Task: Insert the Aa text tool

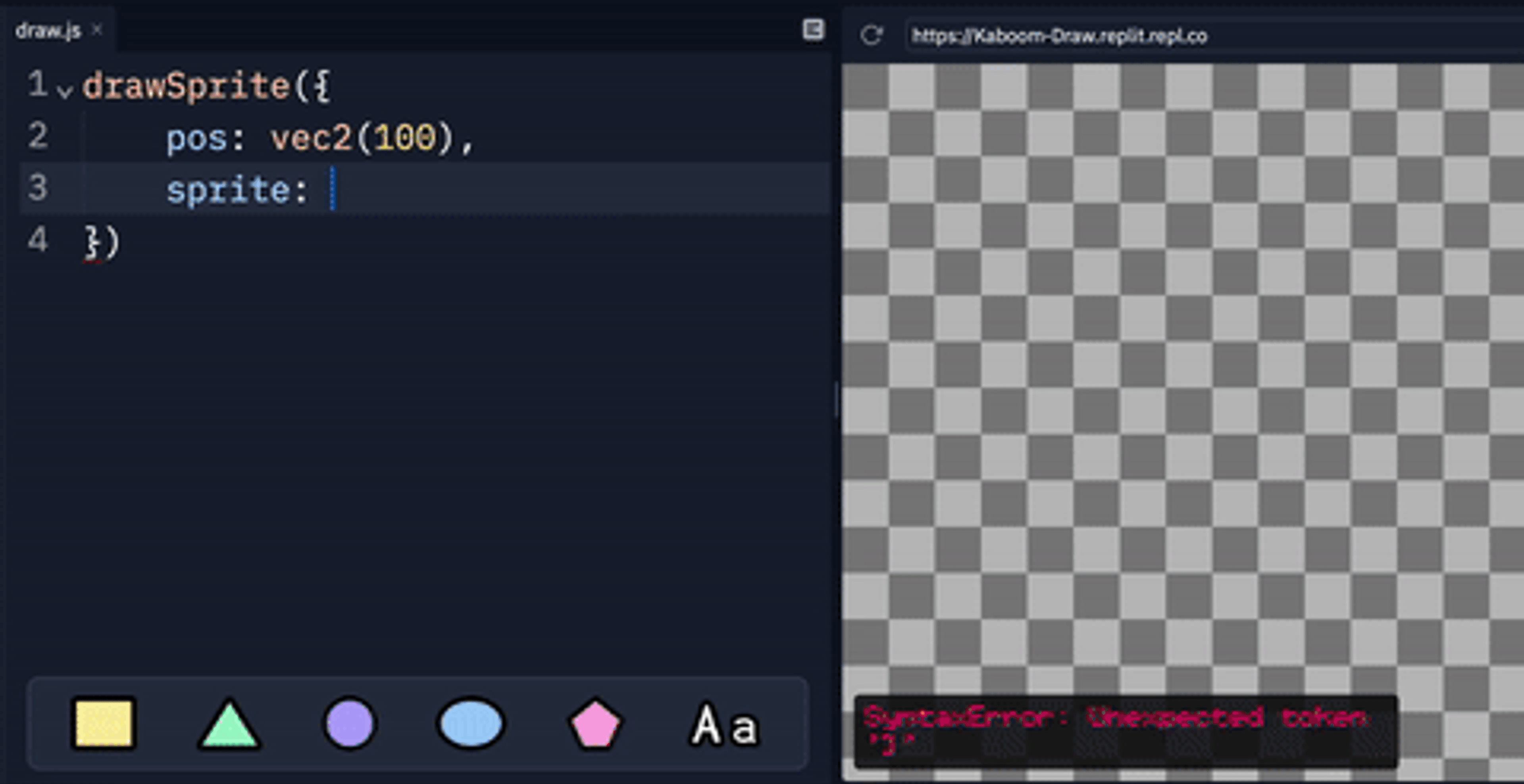Action: click(725, 725)
